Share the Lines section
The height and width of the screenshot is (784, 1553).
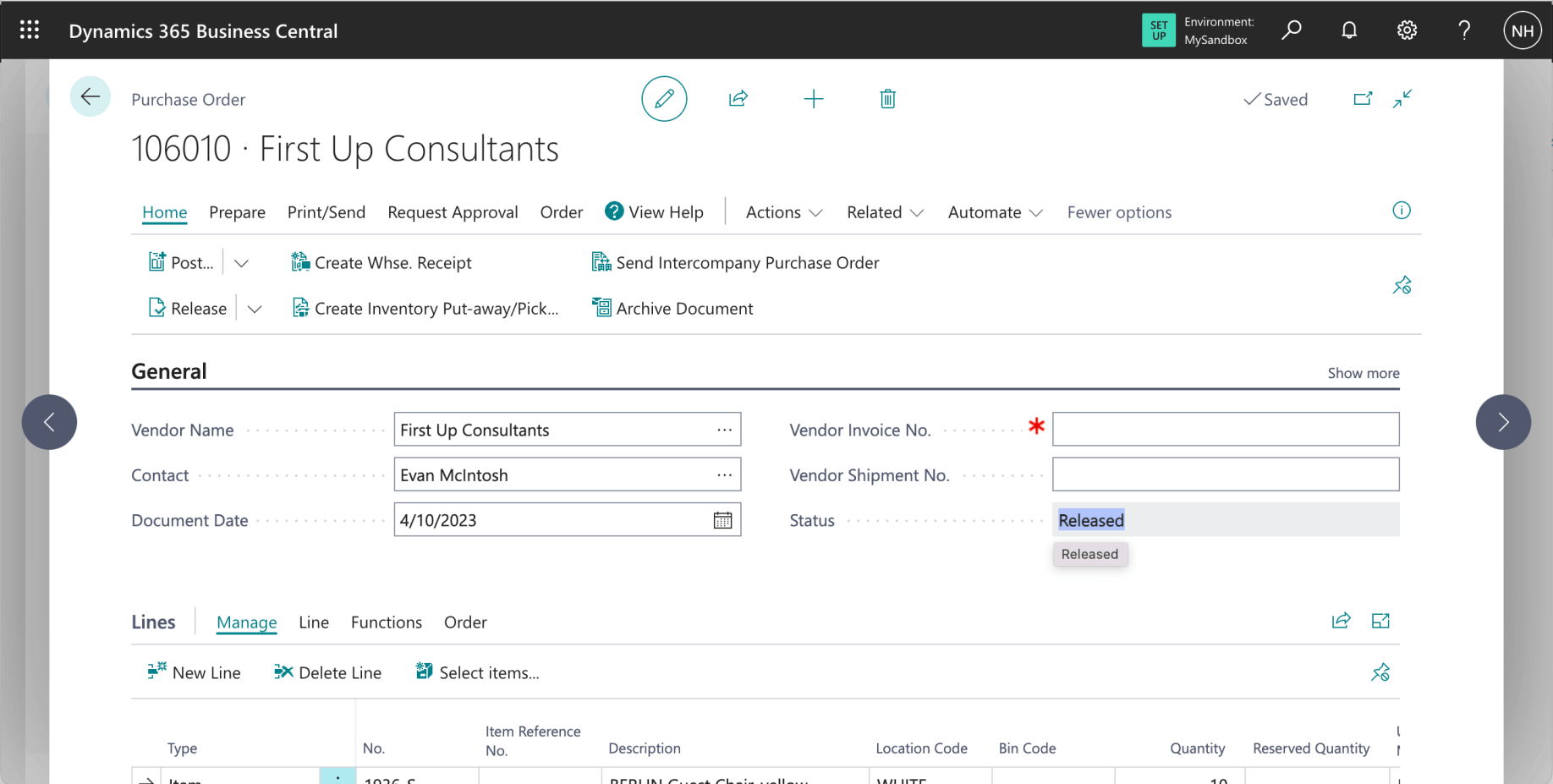(x=1342, y=622)
